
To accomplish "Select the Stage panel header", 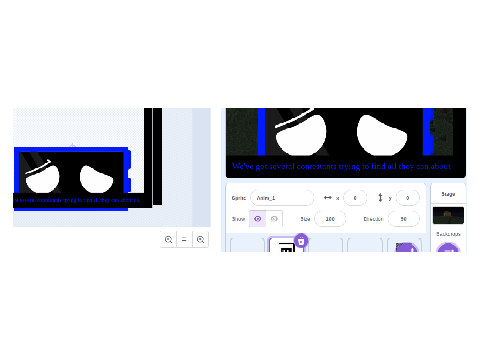I will [448, 194].
